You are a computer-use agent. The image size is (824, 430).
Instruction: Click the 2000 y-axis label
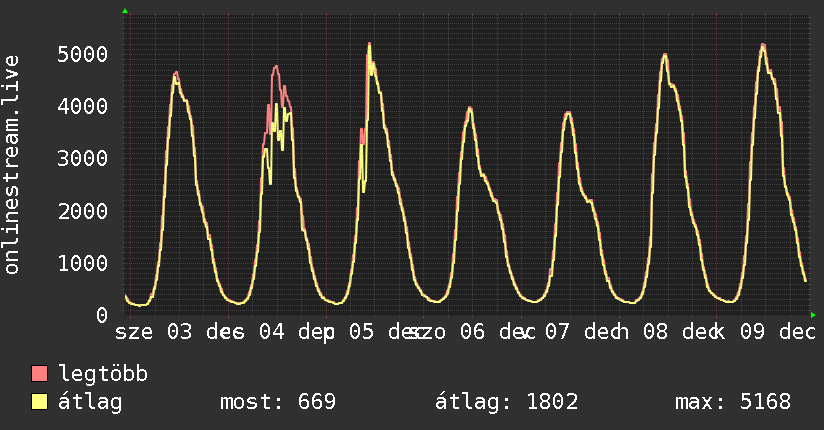click(x=82, y=211)
